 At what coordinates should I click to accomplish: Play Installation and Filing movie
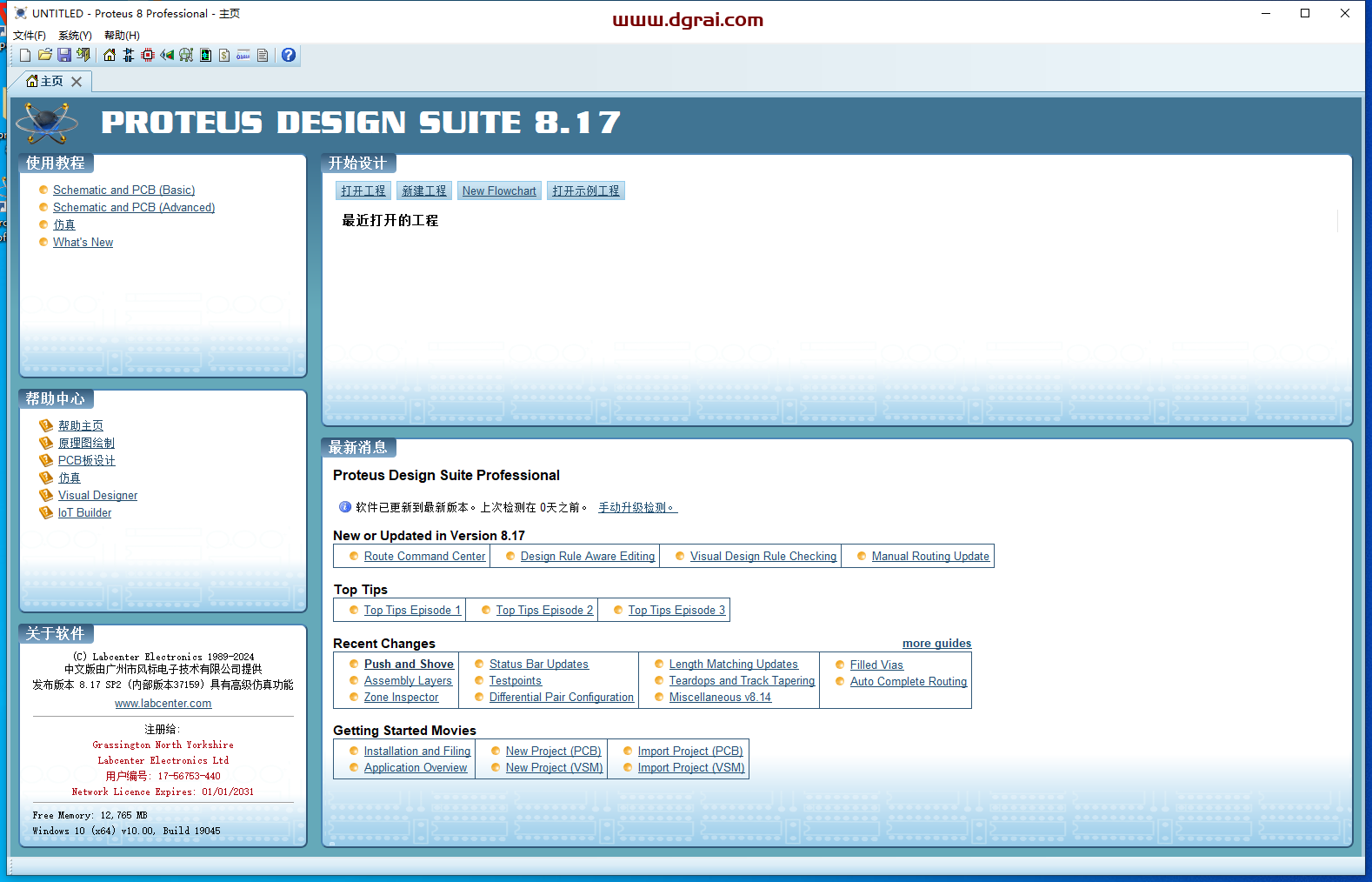pos(417,752)
